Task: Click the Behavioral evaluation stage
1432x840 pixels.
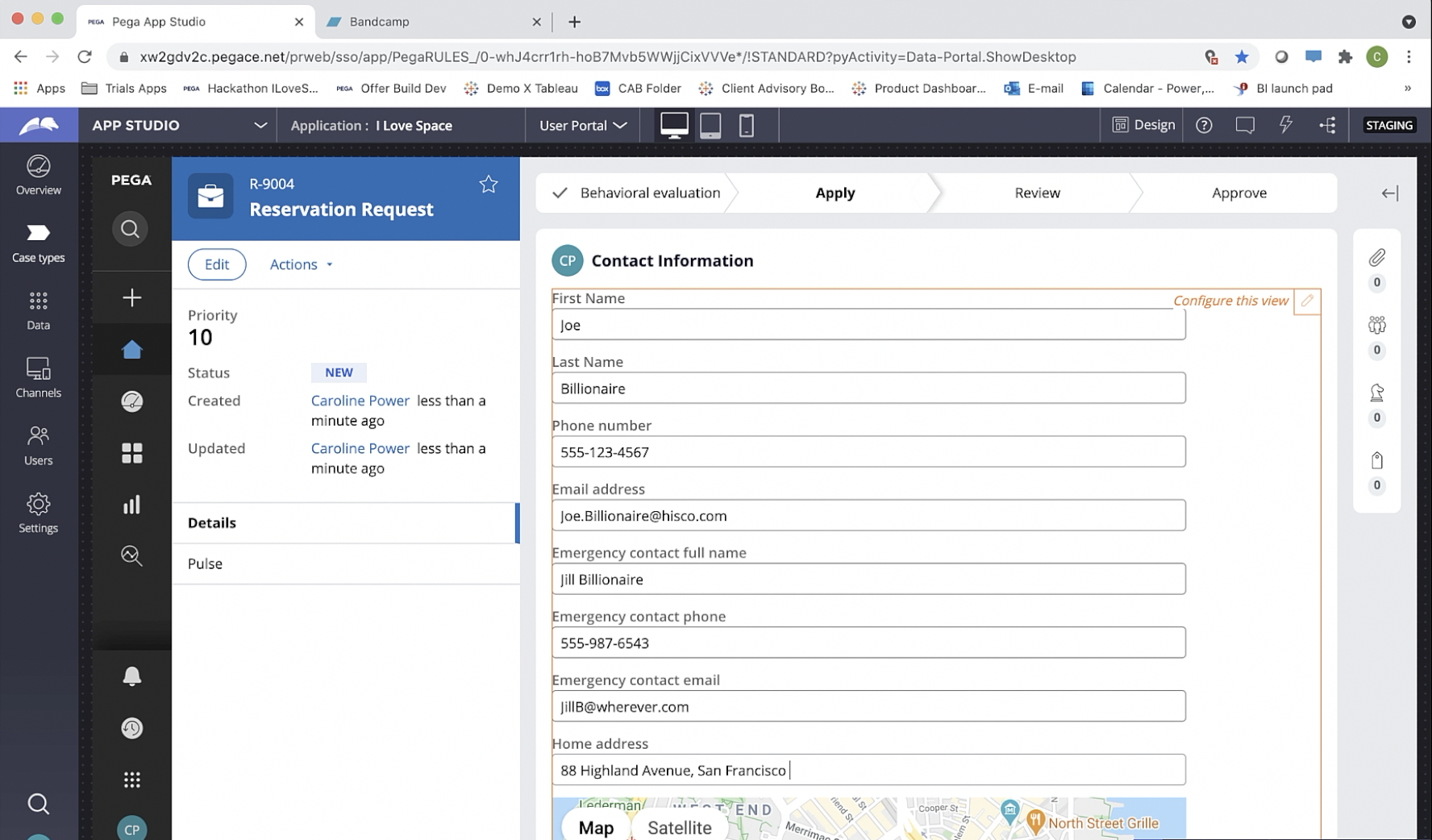Action: click(637, 193)
